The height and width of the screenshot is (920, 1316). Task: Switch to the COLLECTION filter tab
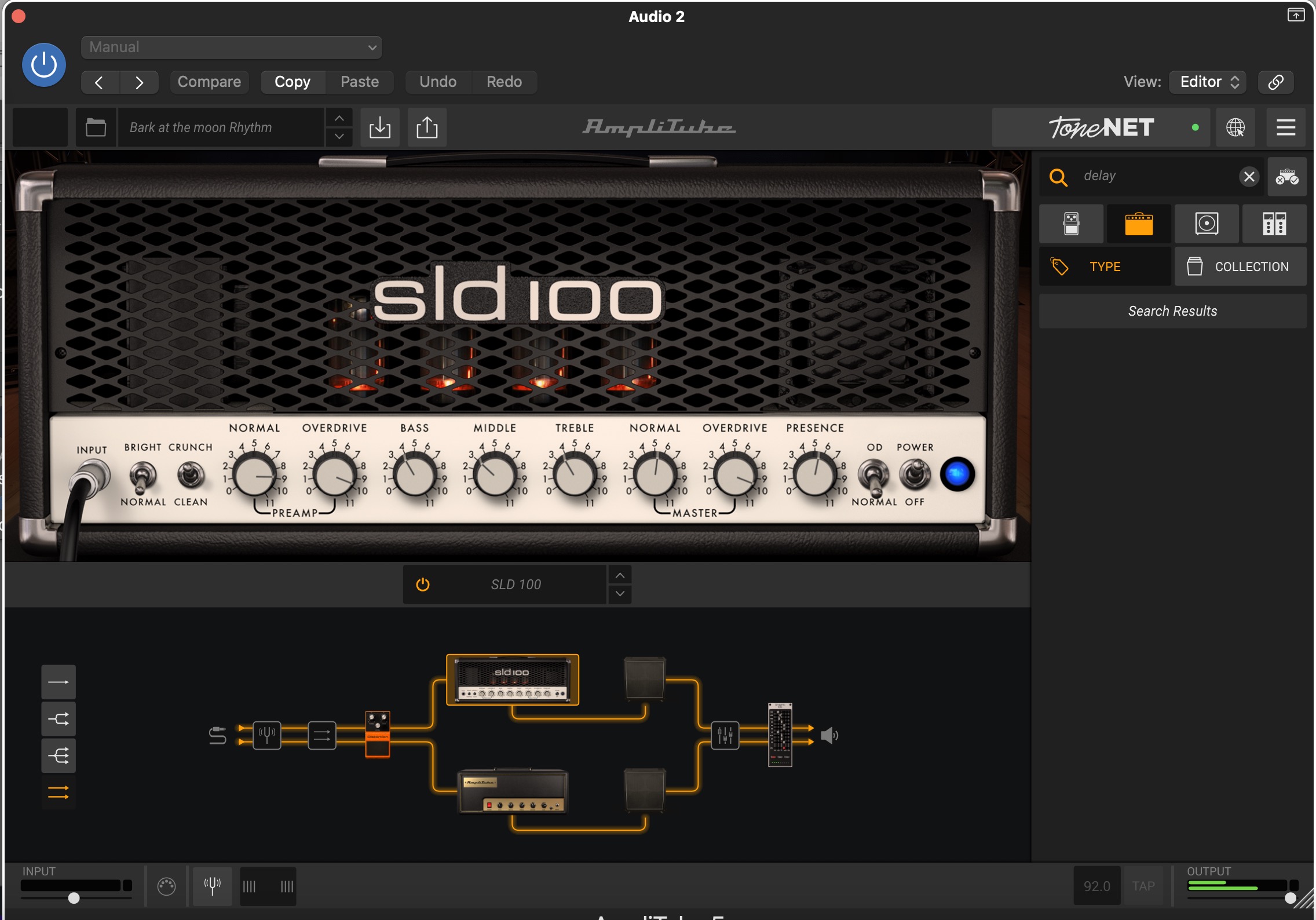click(1240, 266)
